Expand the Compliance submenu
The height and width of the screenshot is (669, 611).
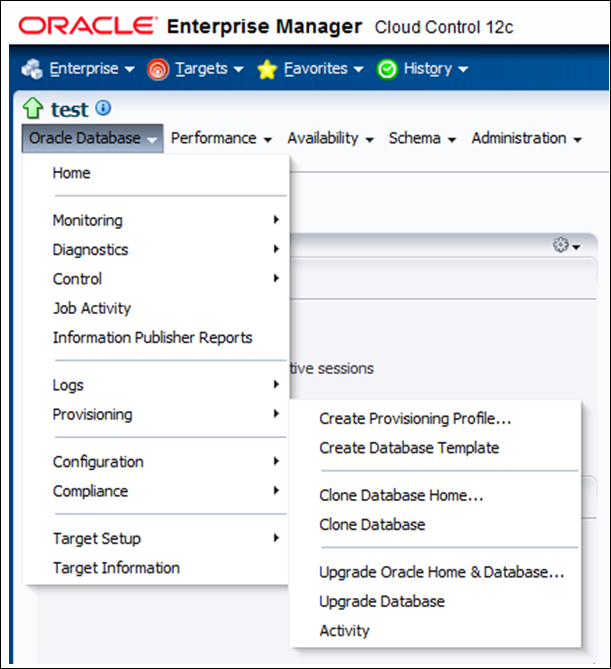tap(157, 491)
